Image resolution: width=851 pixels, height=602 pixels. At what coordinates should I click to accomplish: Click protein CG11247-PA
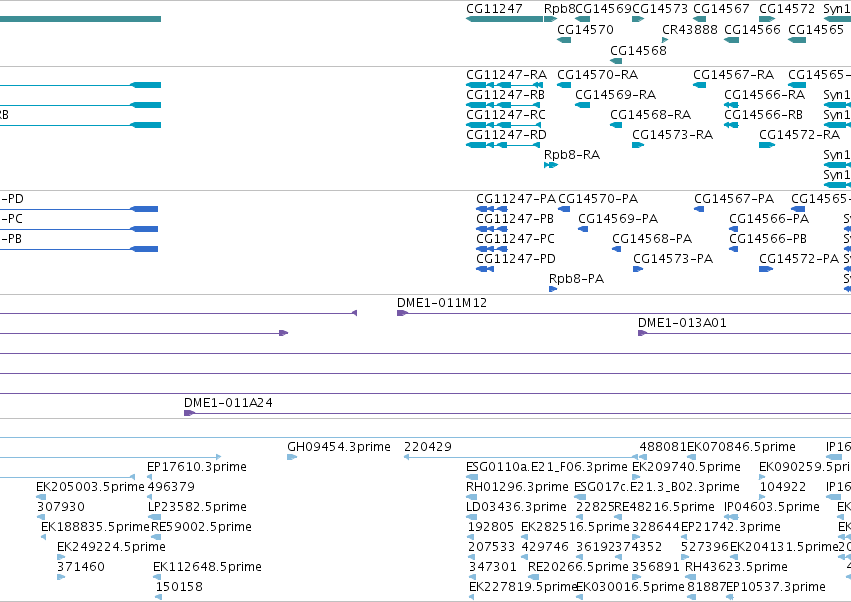pyautogui.click(x=516, y=199)
